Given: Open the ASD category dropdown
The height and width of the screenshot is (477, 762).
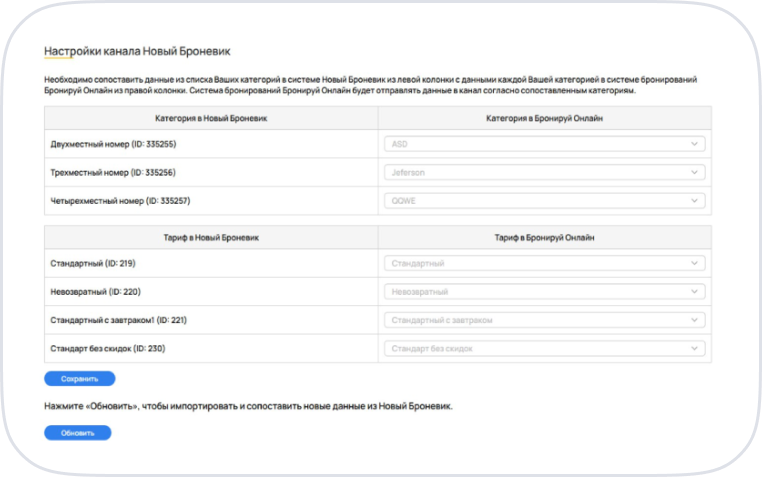Looking at the screenshot, I should [x=544, y=144].
